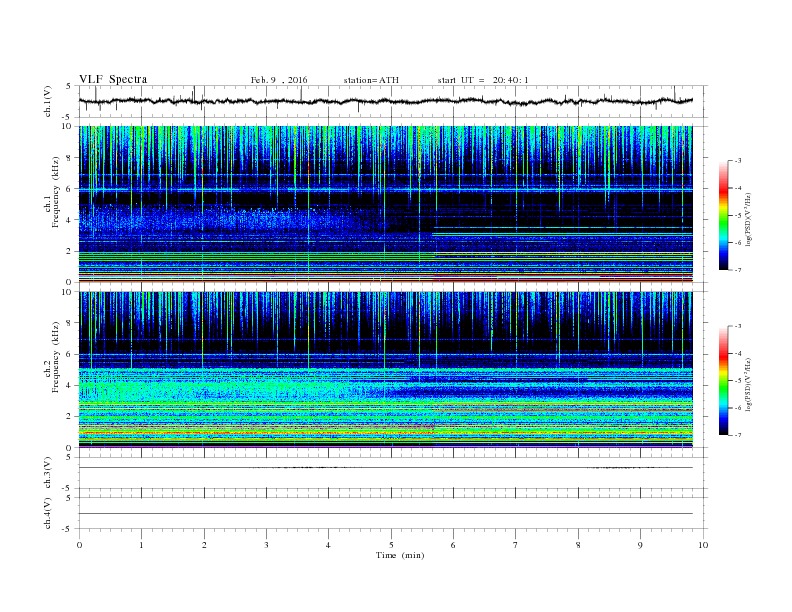Click the "station=ATH" header label
Viewport: 792px width, 612px height.
371,80
